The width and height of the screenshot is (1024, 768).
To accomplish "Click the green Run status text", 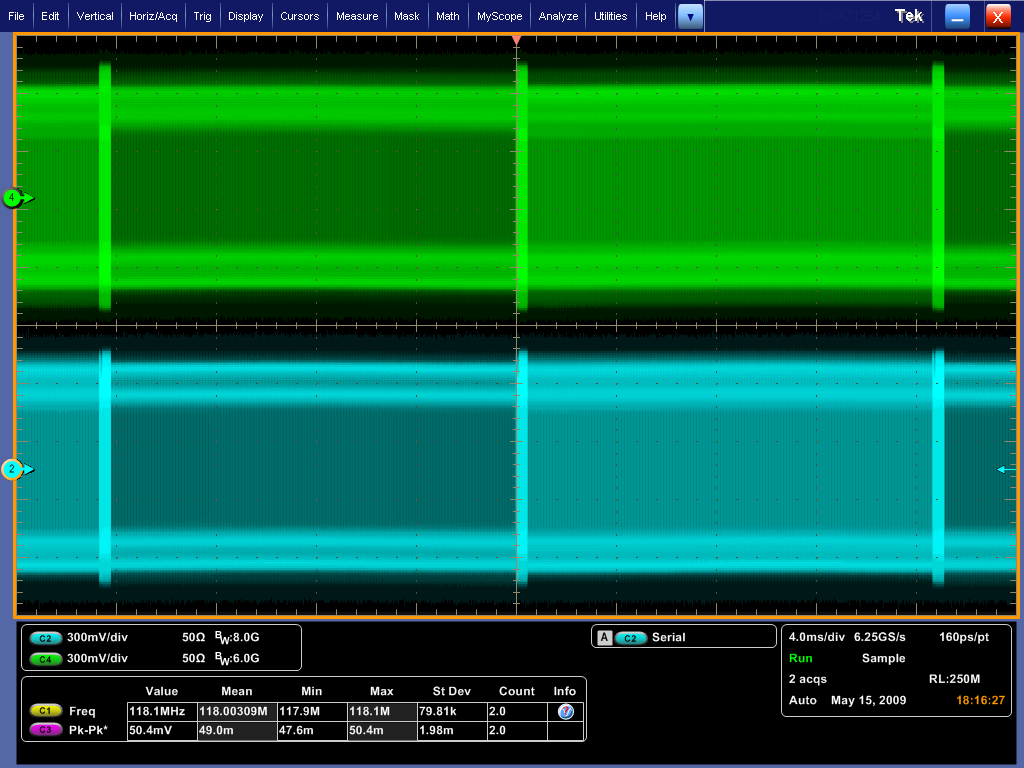I will click(x=800, y=658).
